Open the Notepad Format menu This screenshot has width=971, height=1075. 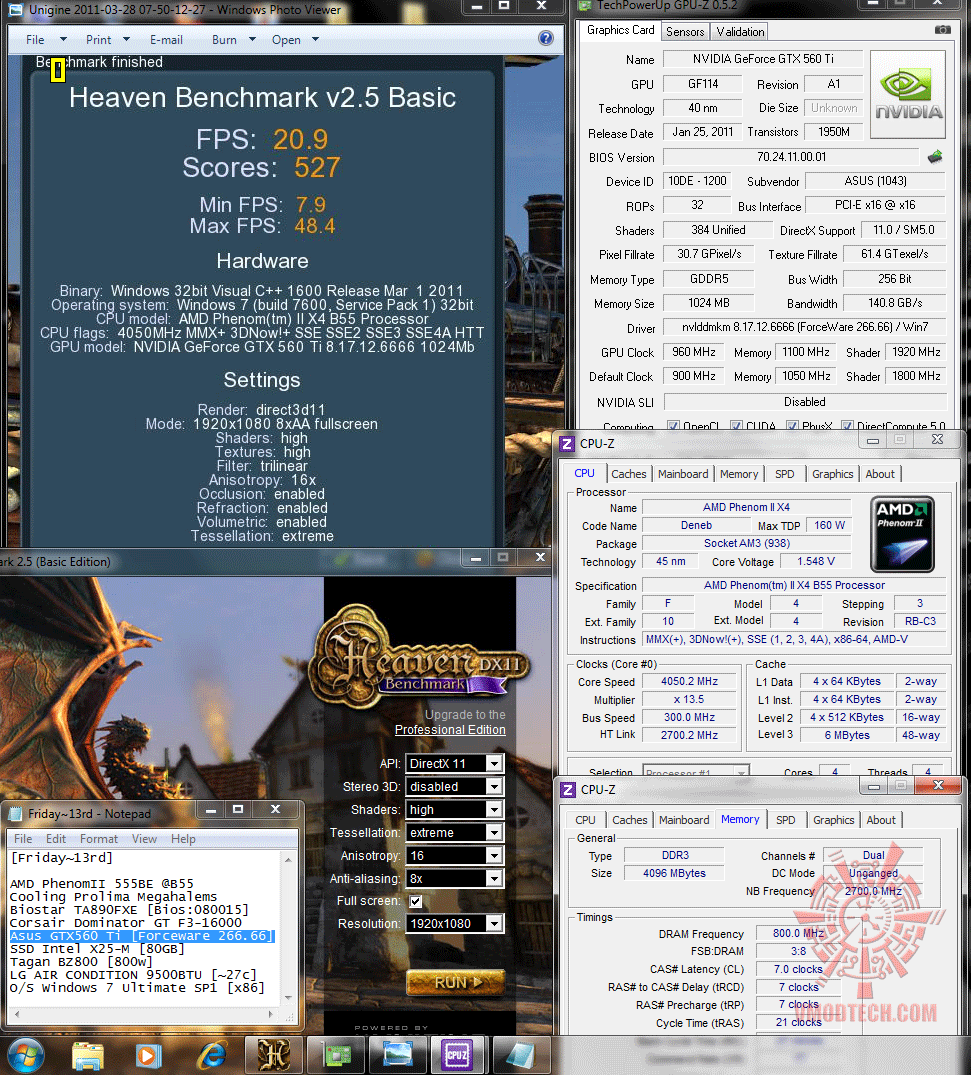[99, 838]
